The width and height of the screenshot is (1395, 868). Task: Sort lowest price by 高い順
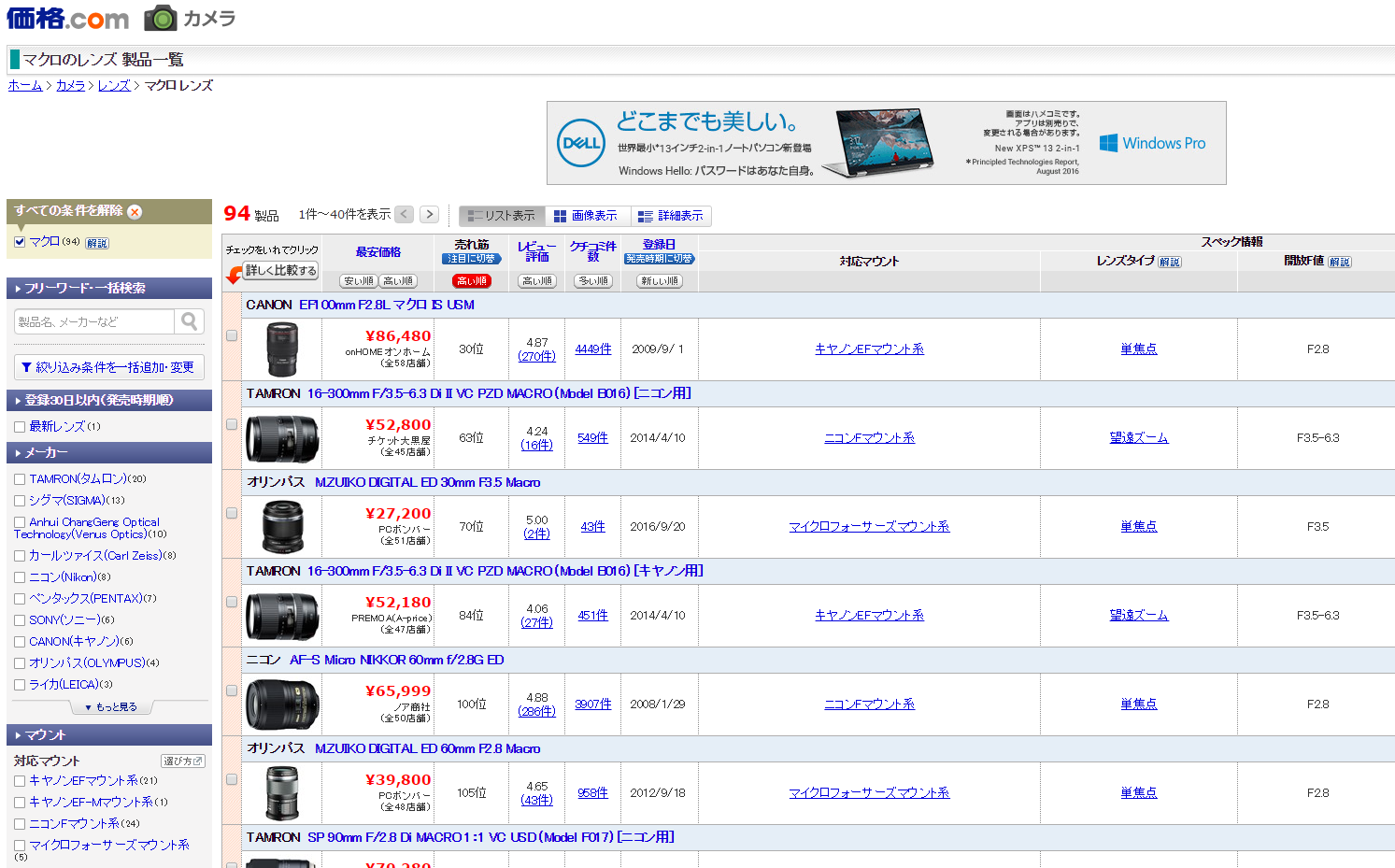pos(398,281)
